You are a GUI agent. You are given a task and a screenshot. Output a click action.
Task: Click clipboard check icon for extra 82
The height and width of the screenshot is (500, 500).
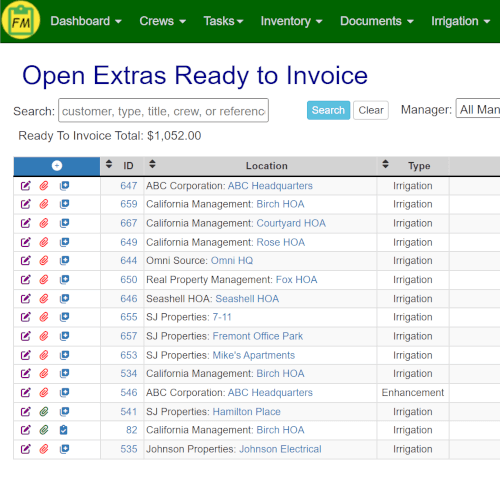point(64,430)
